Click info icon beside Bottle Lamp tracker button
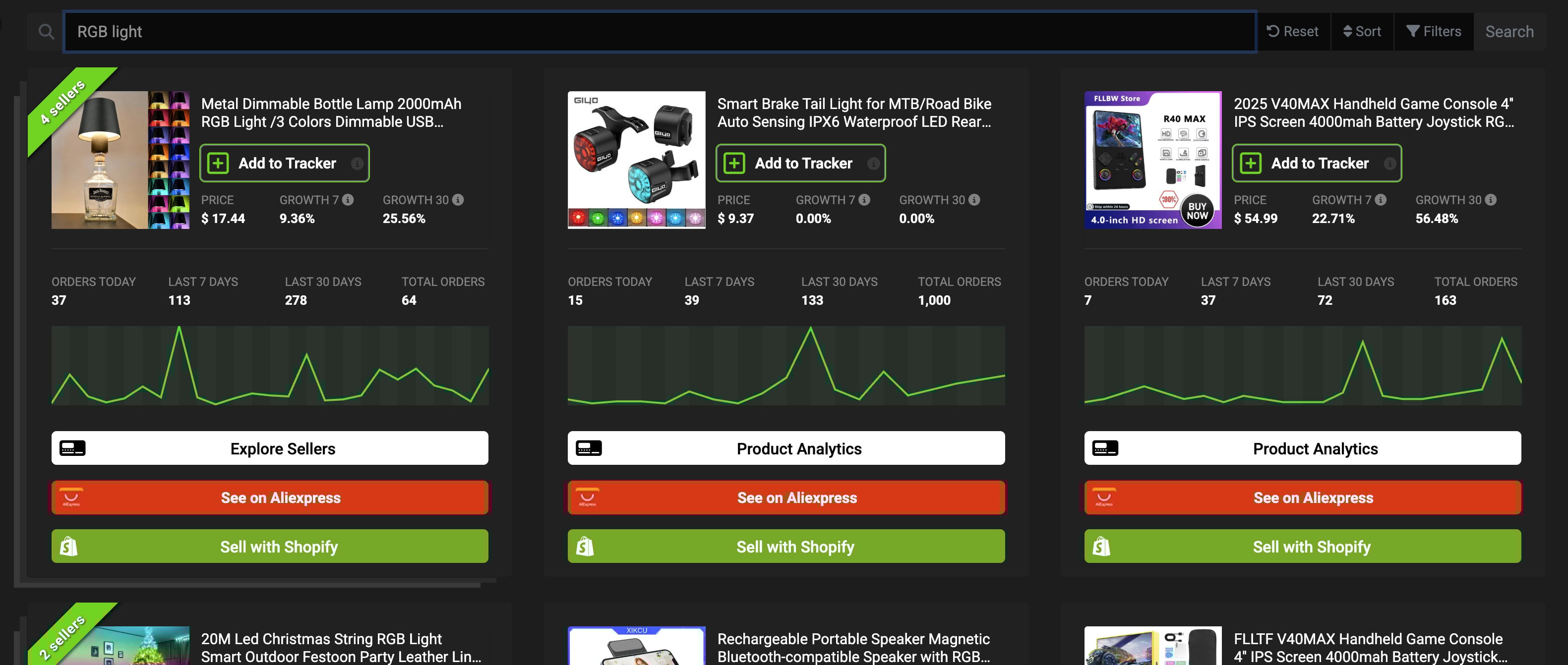This screenshot has width=1568, height=665. [x=358, y=163]
